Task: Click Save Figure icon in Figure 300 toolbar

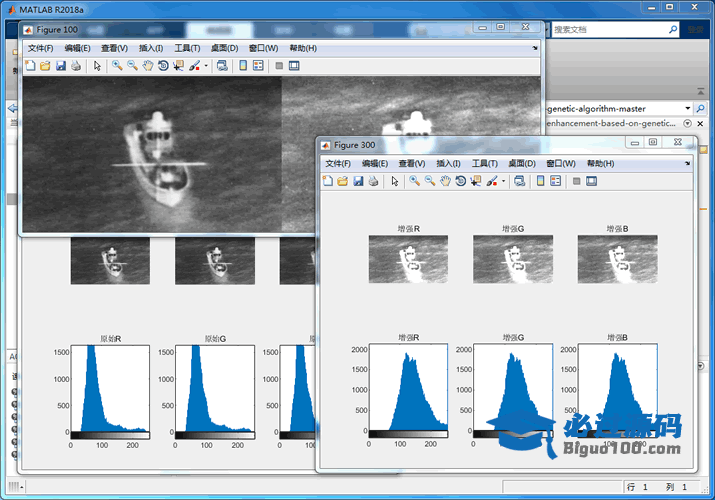Action: (358, 181)
